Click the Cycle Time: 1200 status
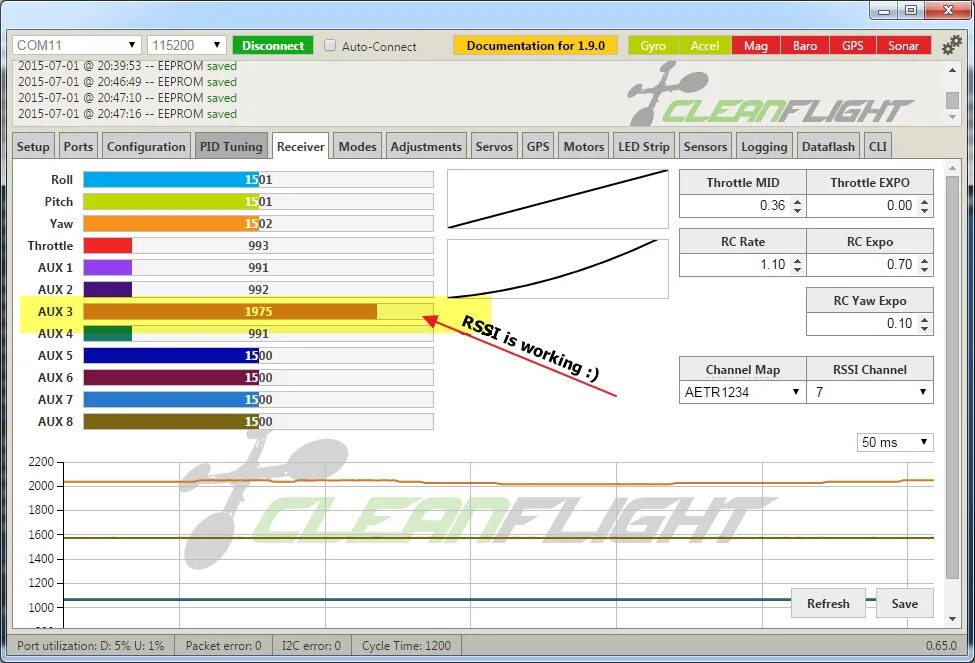Image resolution: width=975 pixels, height=663 pixels. 406,646
